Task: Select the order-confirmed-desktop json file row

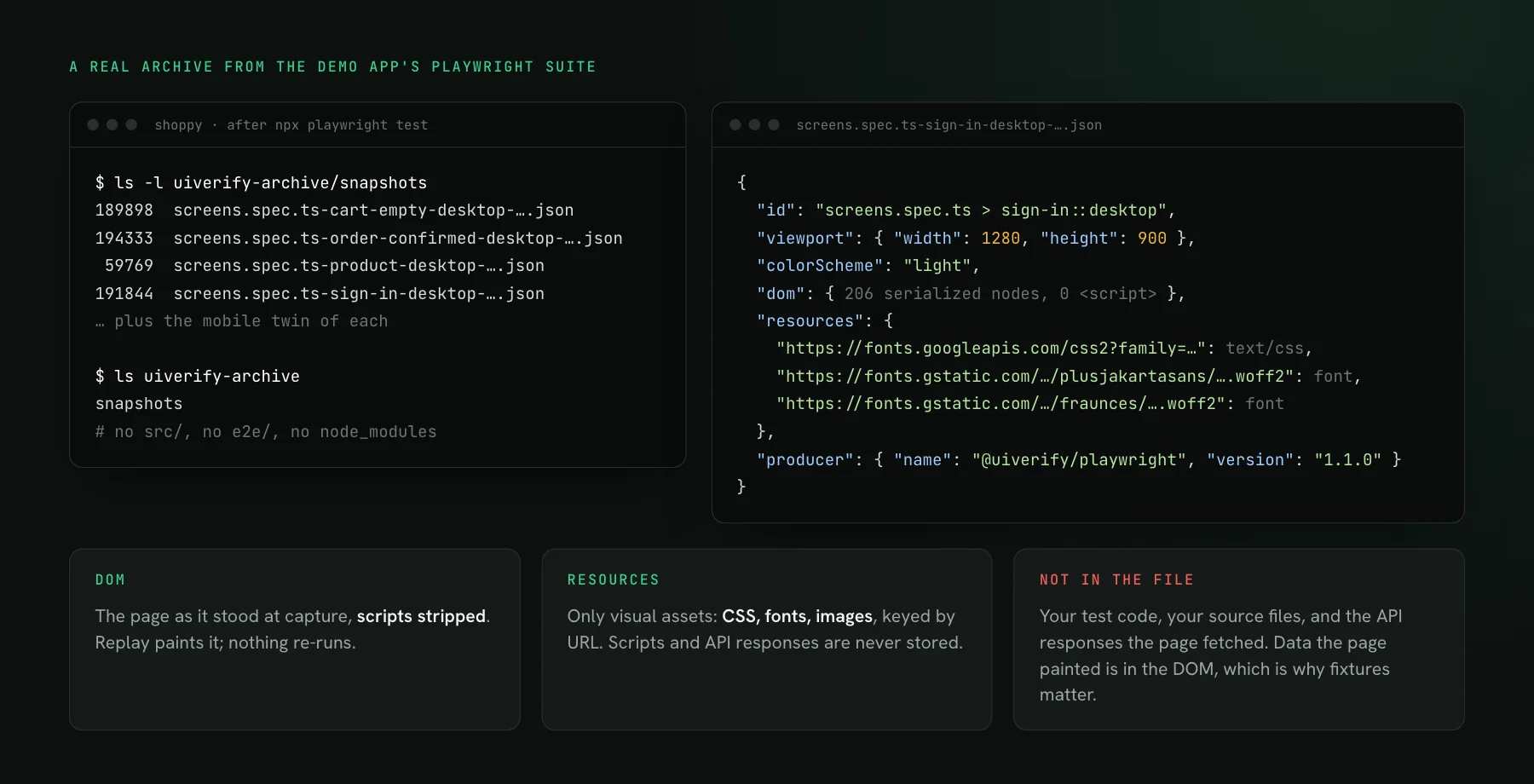Action: point(359,239)
